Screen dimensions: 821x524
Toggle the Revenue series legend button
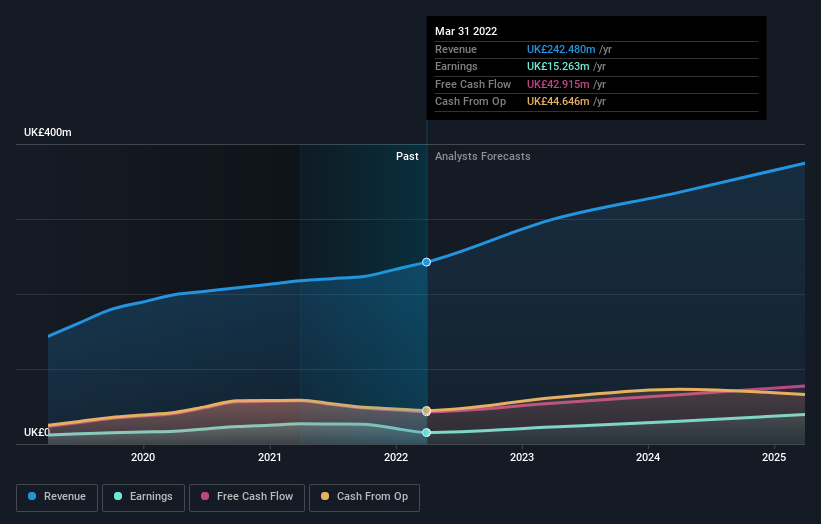pos(57,497)
